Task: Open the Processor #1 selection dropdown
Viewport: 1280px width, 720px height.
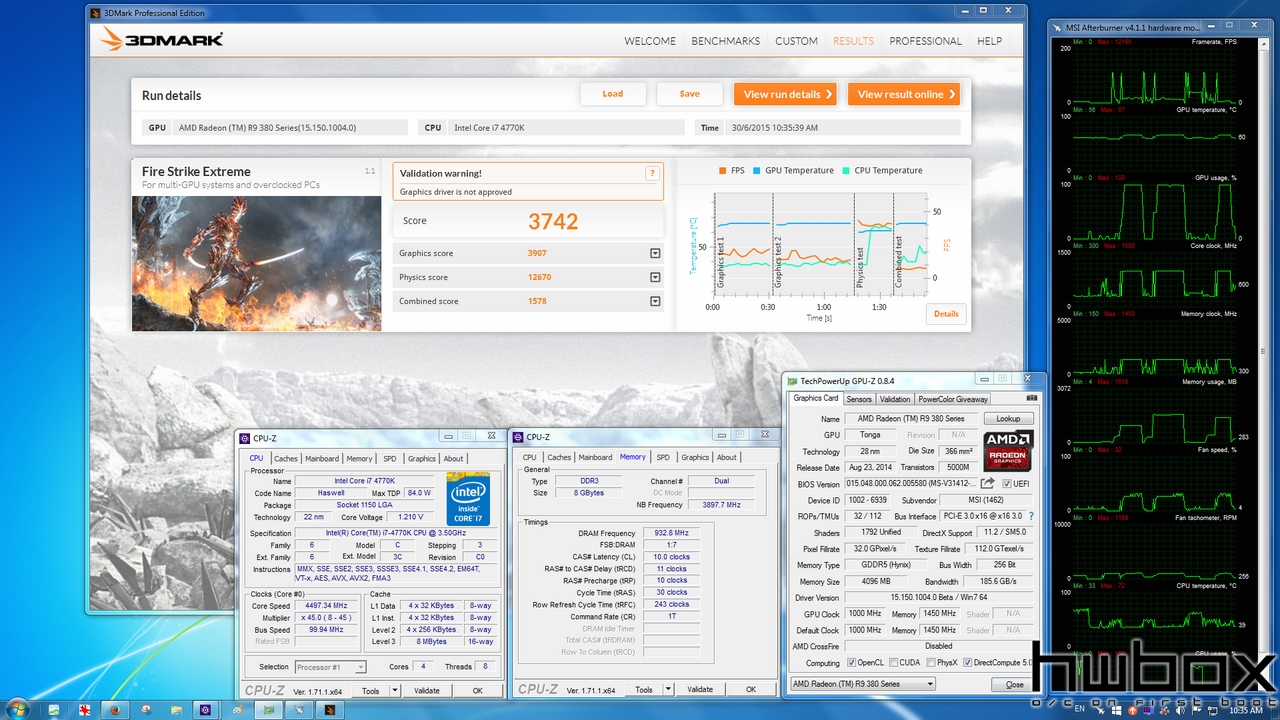Action: click(x=330, y=667)
